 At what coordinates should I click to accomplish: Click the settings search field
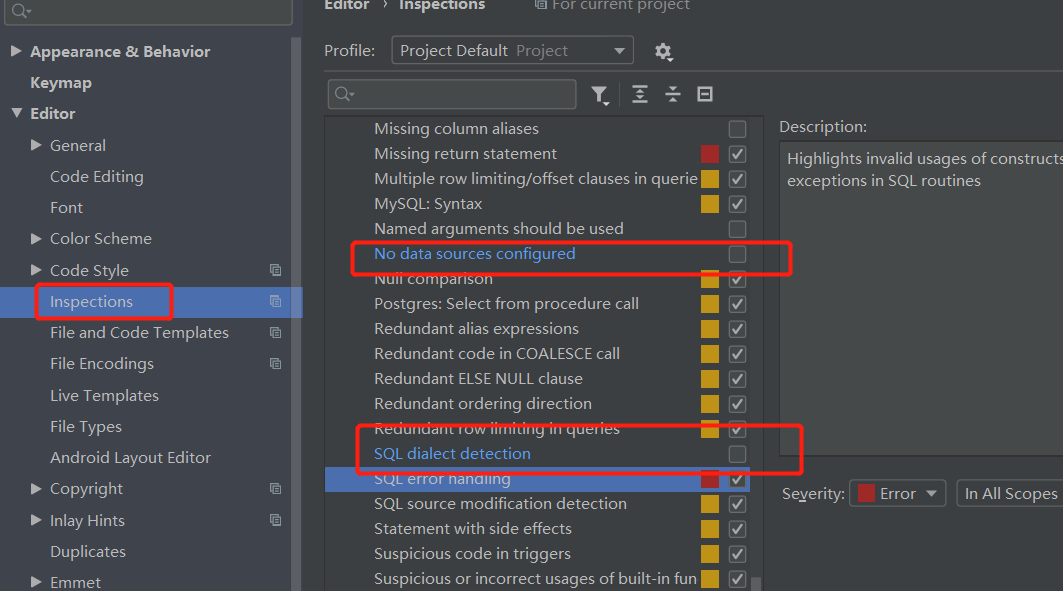coord(148,12)
